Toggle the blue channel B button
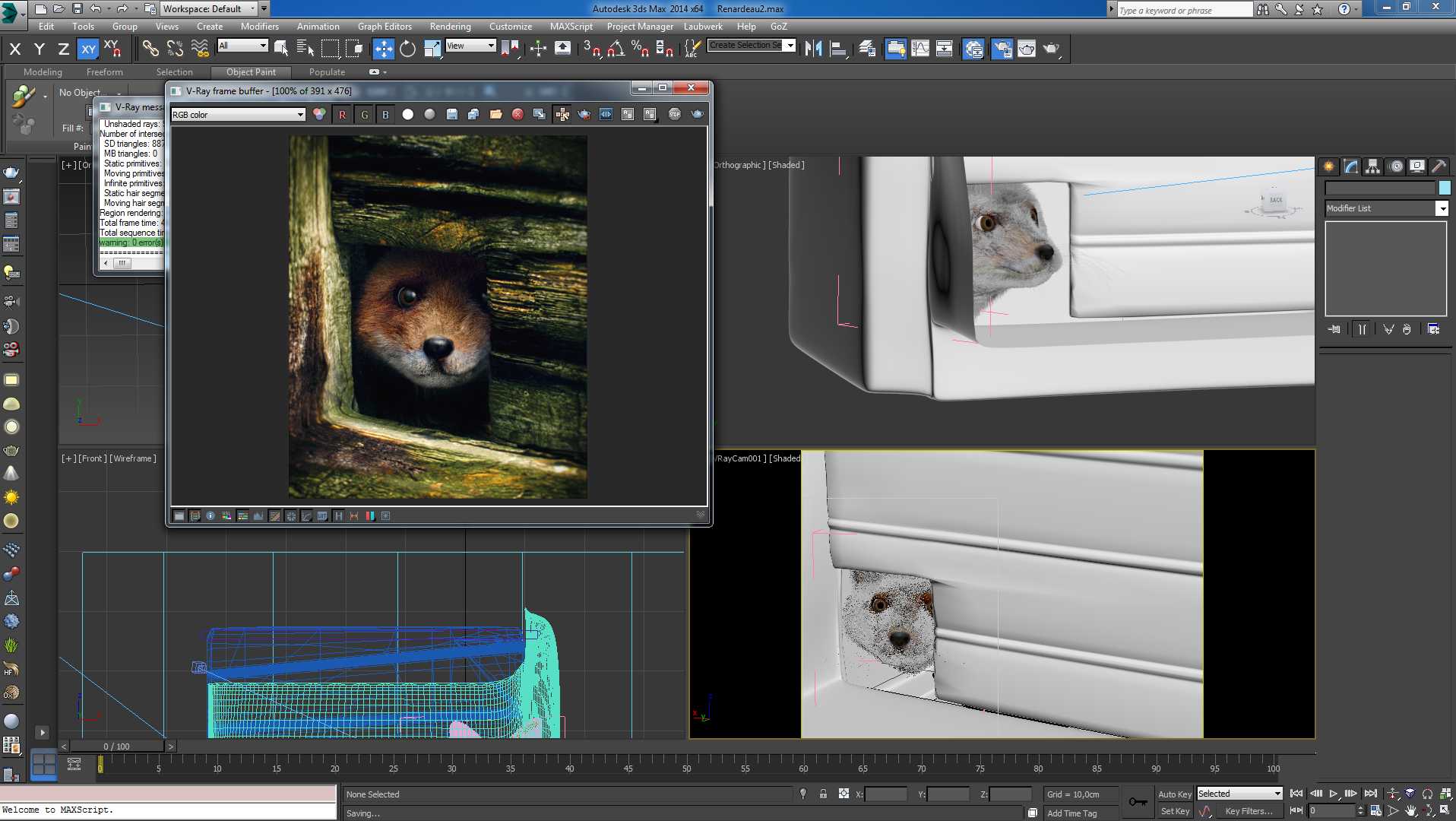1456x821 pixels. (x=385, y=114)
